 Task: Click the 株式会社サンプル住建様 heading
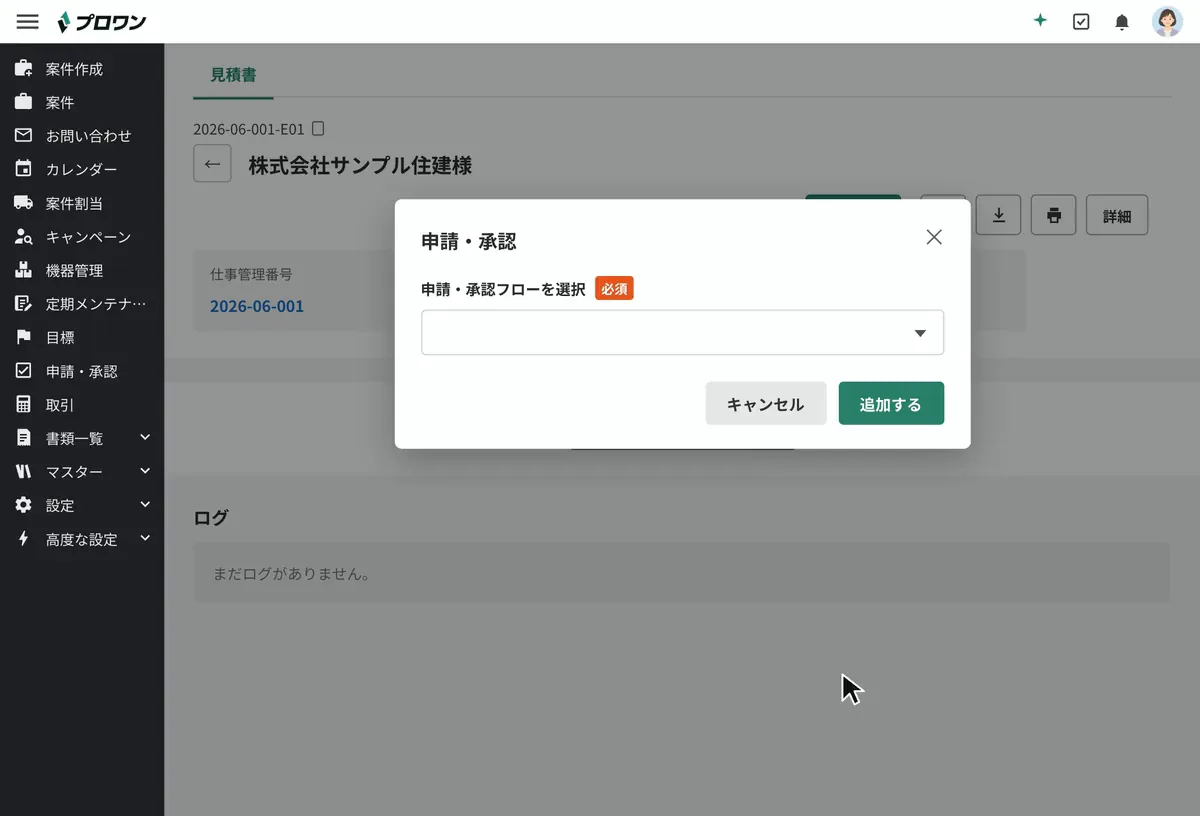pos(361,165)
